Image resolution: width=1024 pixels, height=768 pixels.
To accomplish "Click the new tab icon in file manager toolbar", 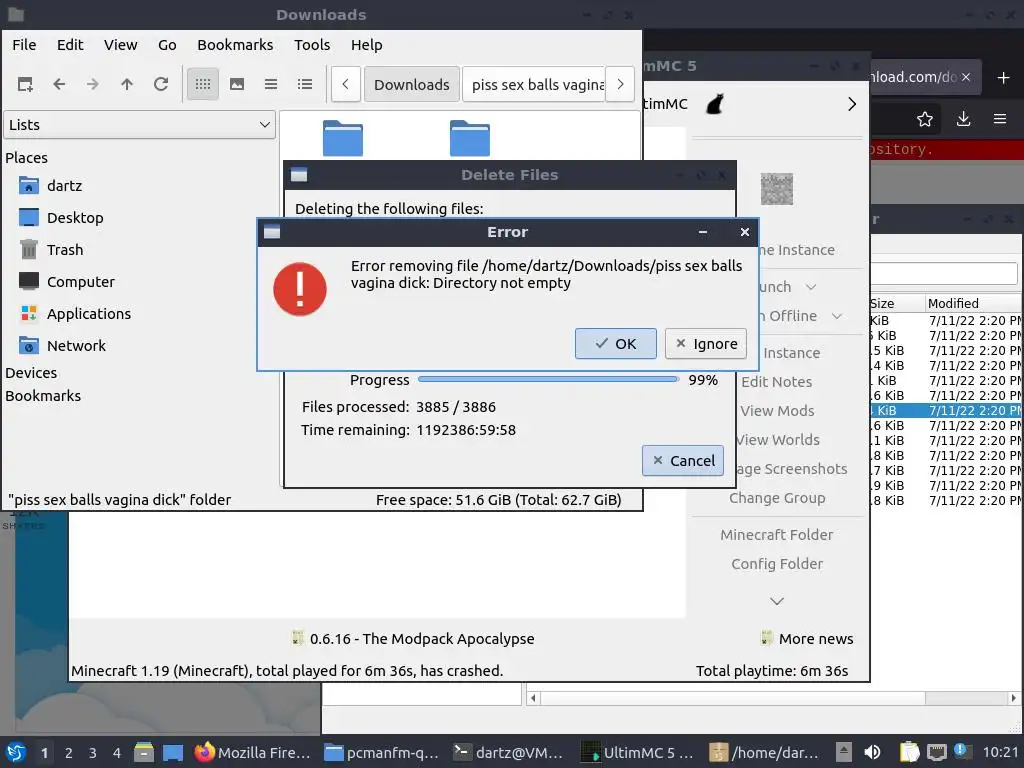I will [25, 84].
